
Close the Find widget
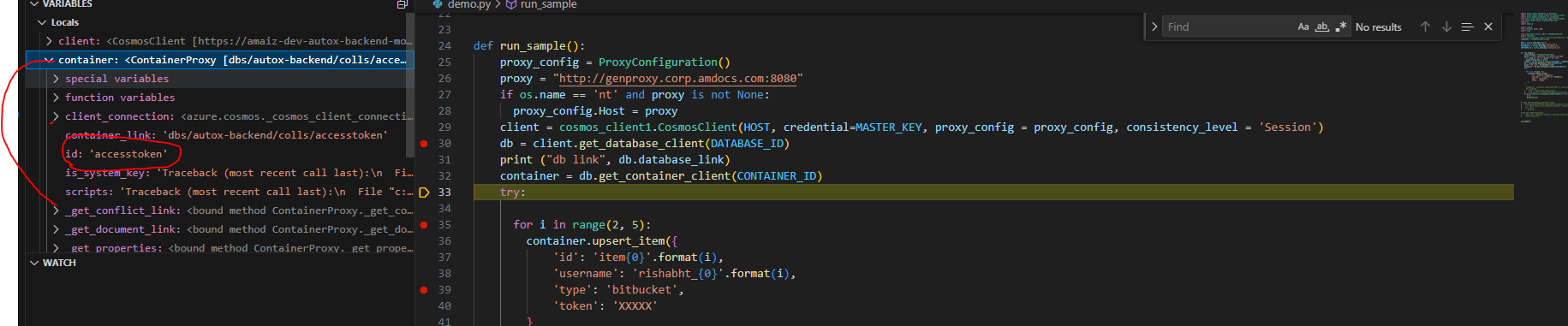point(1488,27)
